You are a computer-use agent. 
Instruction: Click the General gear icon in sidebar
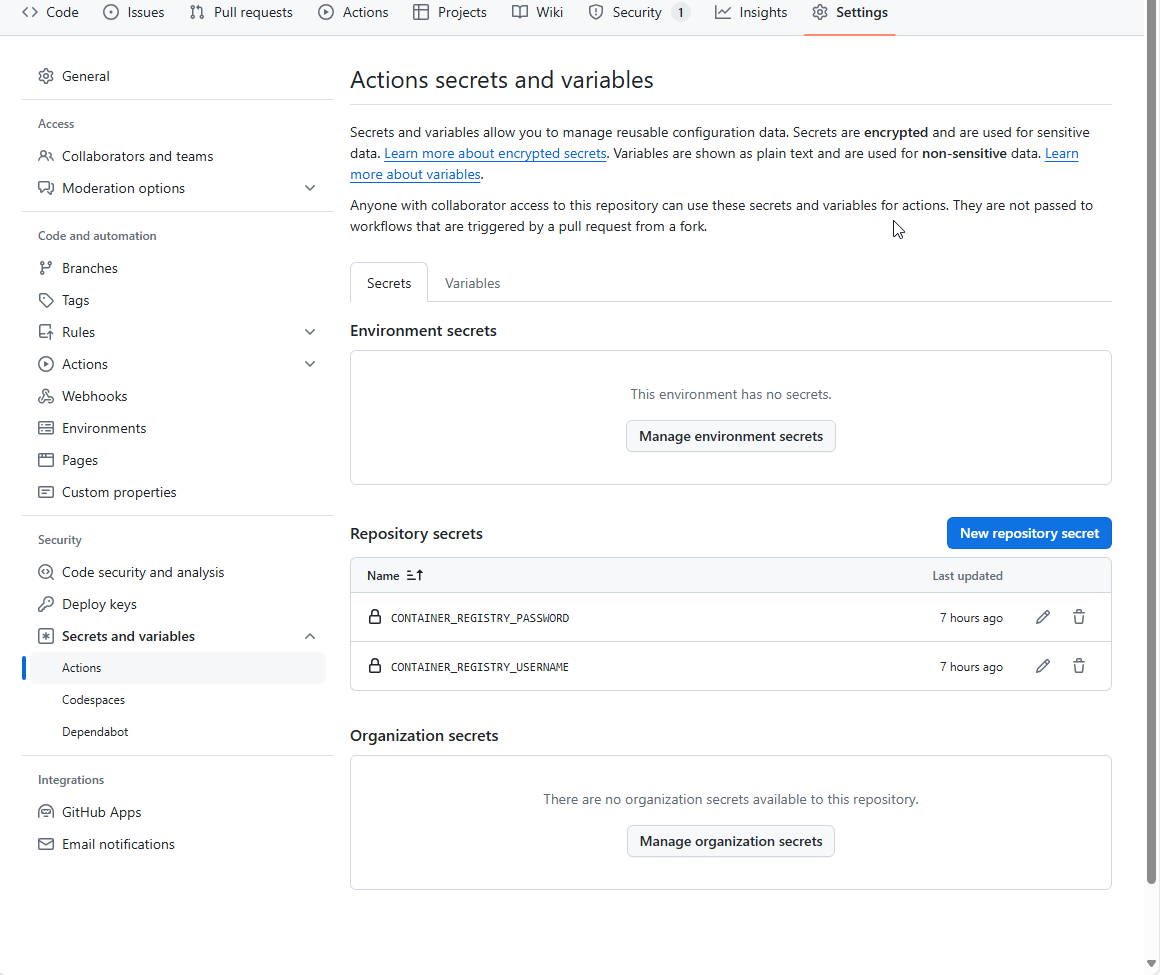[x=46, y=76]
